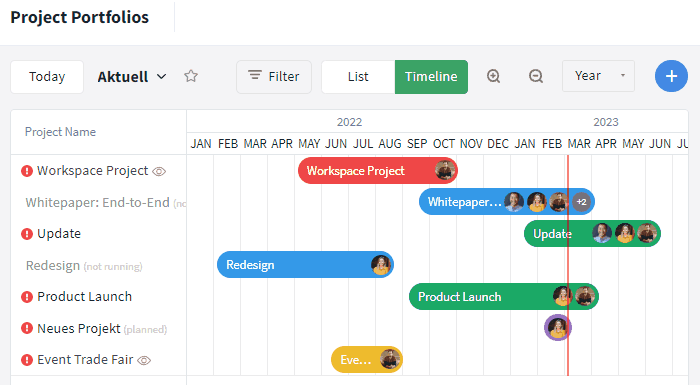Click the blue plus add button
Image resolution: width=700 pixels, height=385 pixels.
[x=671, y=76]
